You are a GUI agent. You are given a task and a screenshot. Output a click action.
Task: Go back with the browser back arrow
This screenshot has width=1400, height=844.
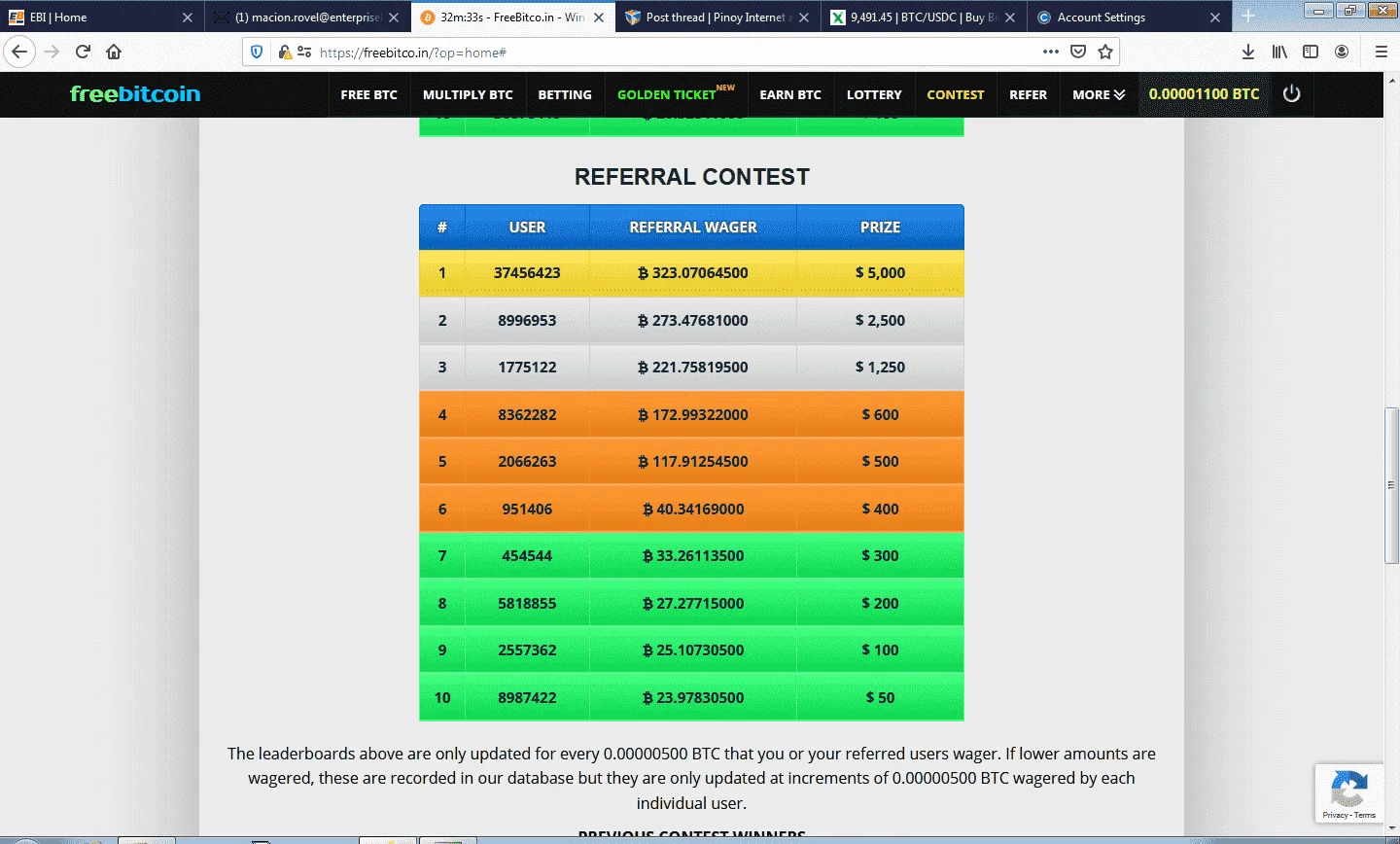click(x=20, y=52)
